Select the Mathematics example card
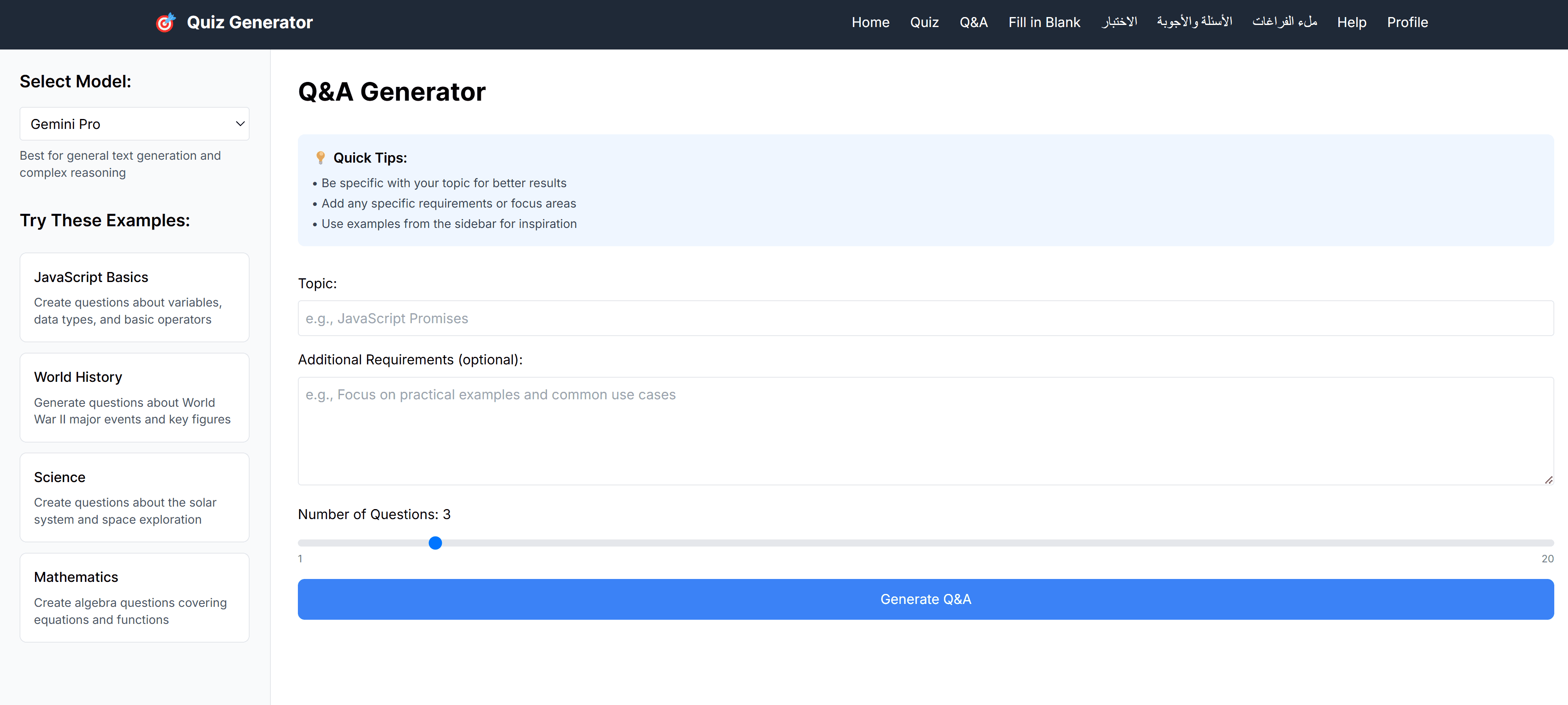 tap(134, 597)
